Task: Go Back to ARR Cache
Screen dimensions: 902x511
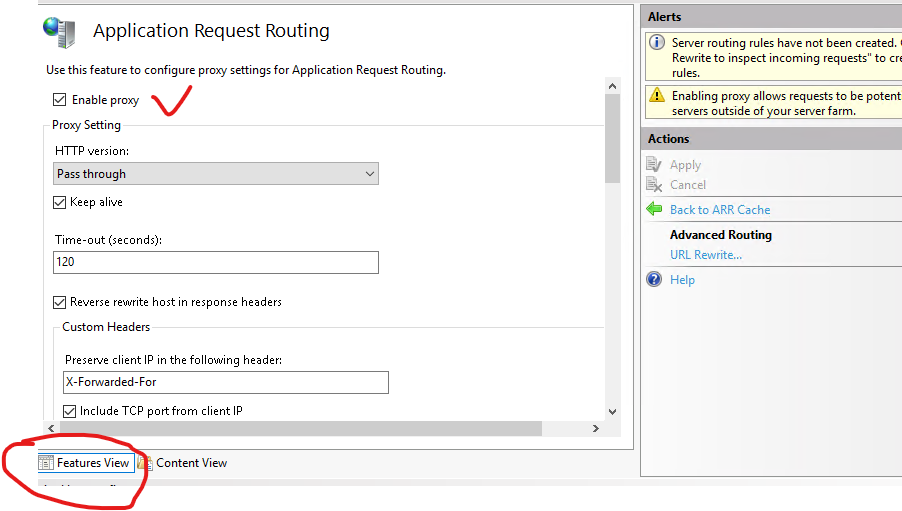Action: [720, 209]
